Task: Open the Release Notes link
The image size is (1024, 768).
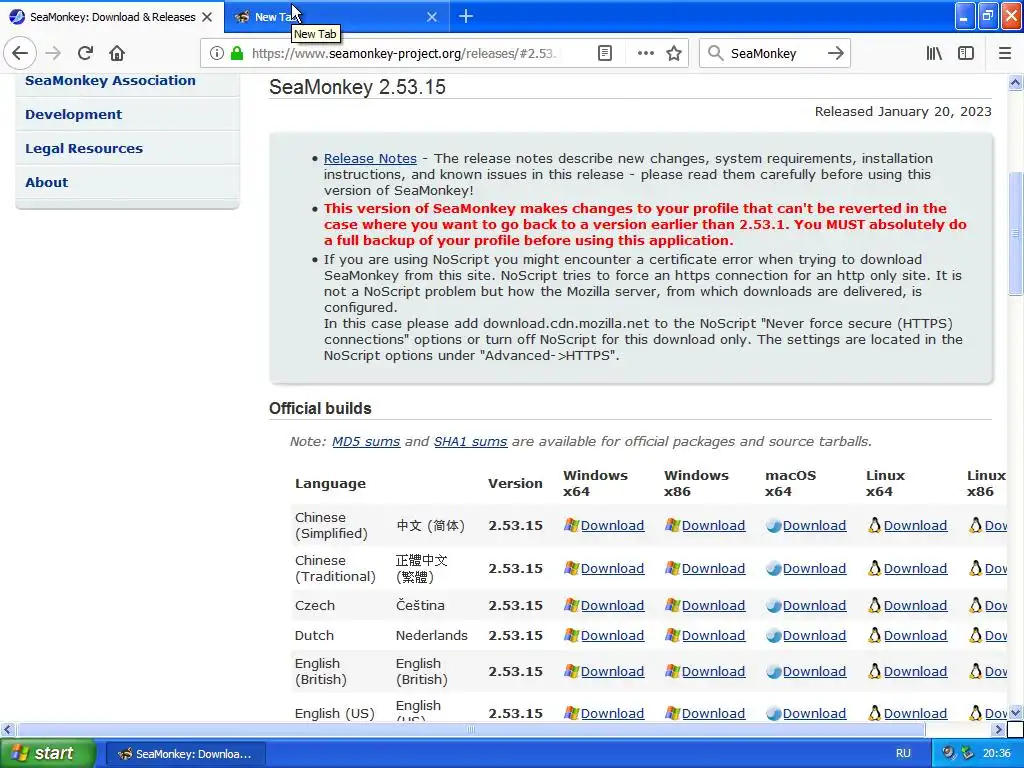Action: [370, 158]
